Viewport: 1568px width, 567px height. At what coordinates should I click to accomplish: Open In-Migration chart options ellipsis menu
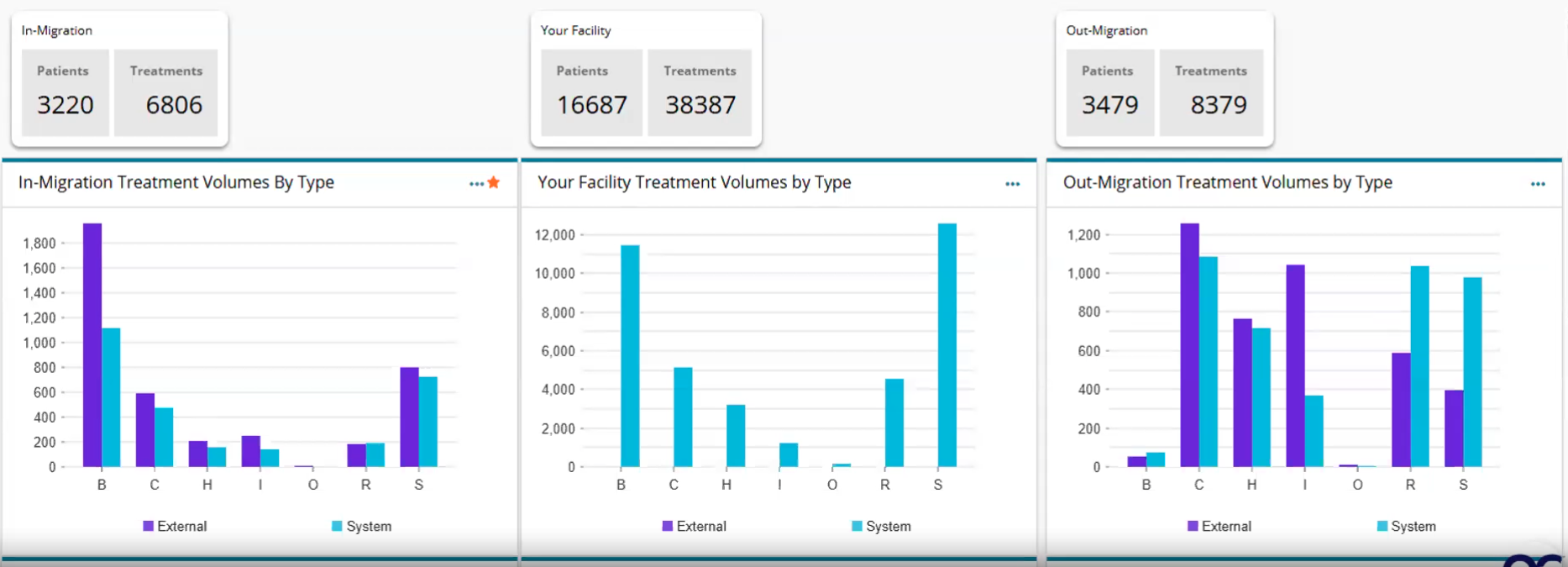476,184
